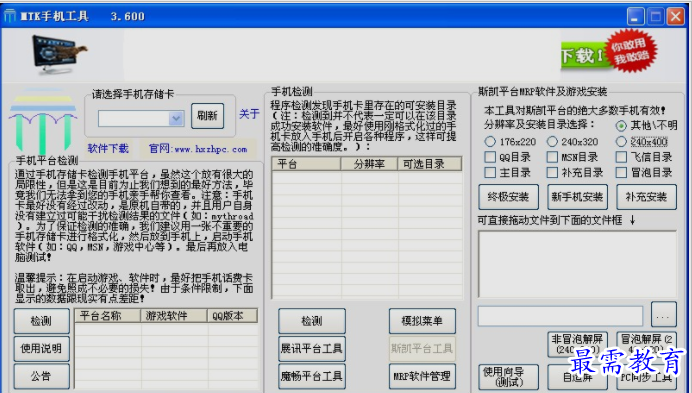This screenshot has width=692, height=393.
Task: Tick the 主目录 checkbox
Action: (490, 173)
